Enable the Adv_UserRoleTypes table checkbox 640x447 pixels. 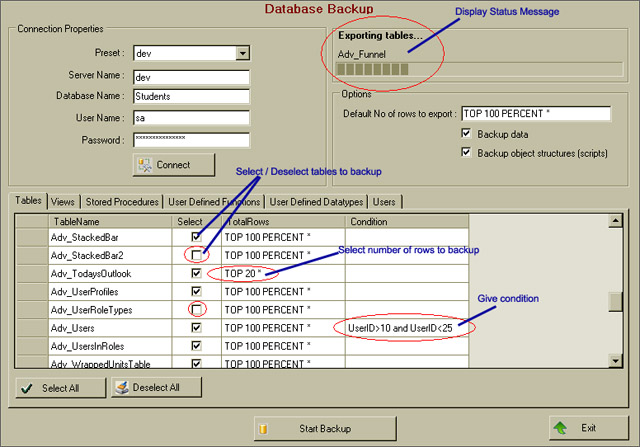click(x=197, y=310)
